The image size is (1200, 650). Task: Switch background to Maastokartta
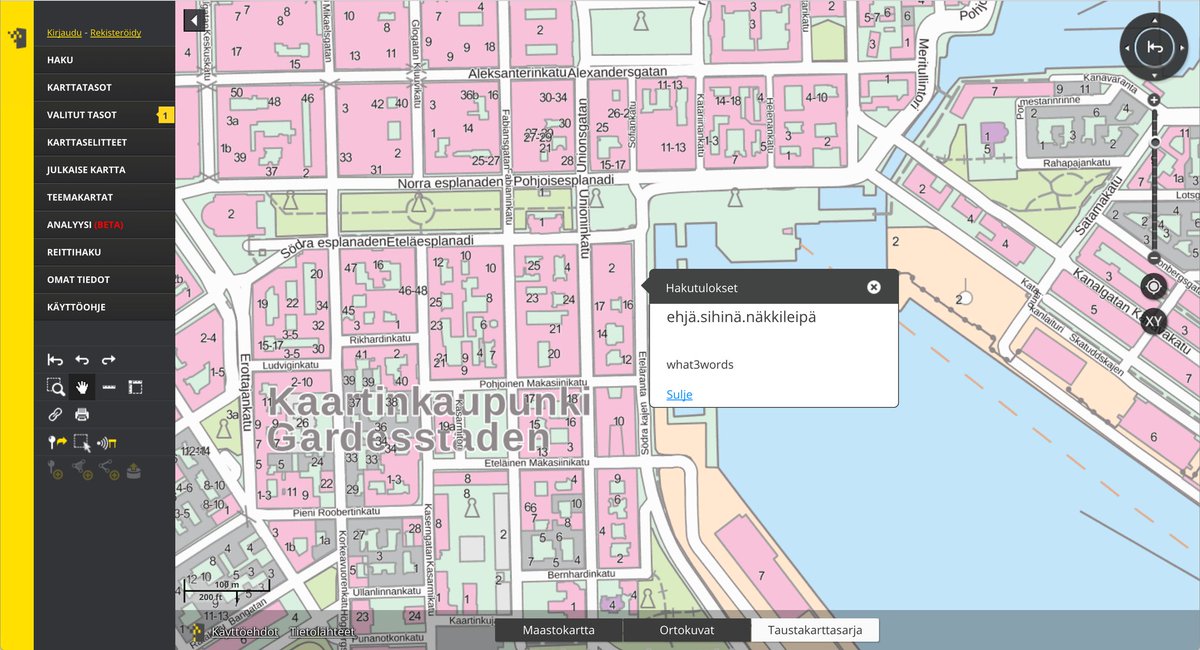(x=559, y=630)
